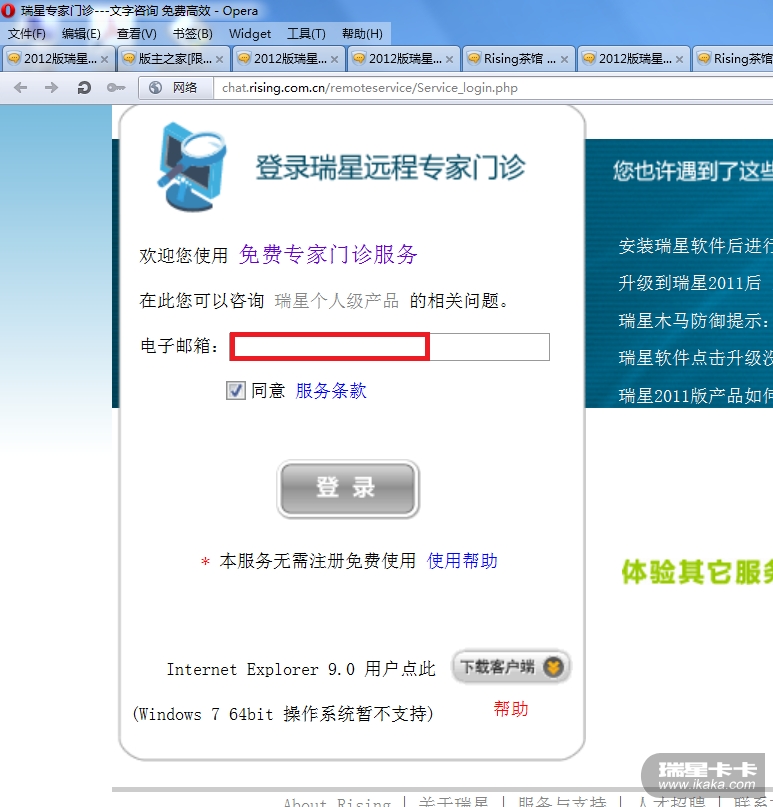Open the 编辑(E) menu
773x807 pixels.
tap(81, 34)
